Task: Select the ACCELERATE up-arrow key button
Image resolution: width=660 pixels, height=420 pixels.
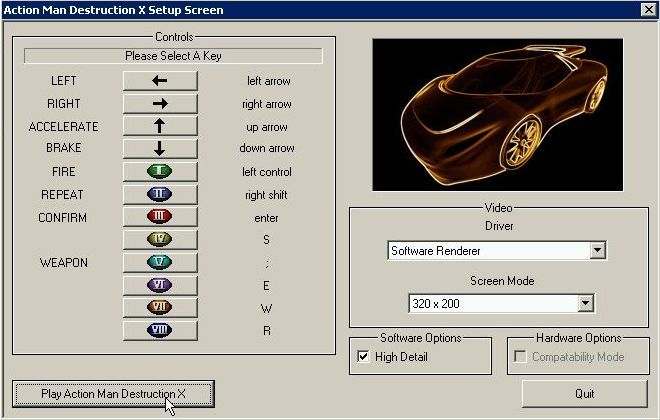Action: point(160,126)
